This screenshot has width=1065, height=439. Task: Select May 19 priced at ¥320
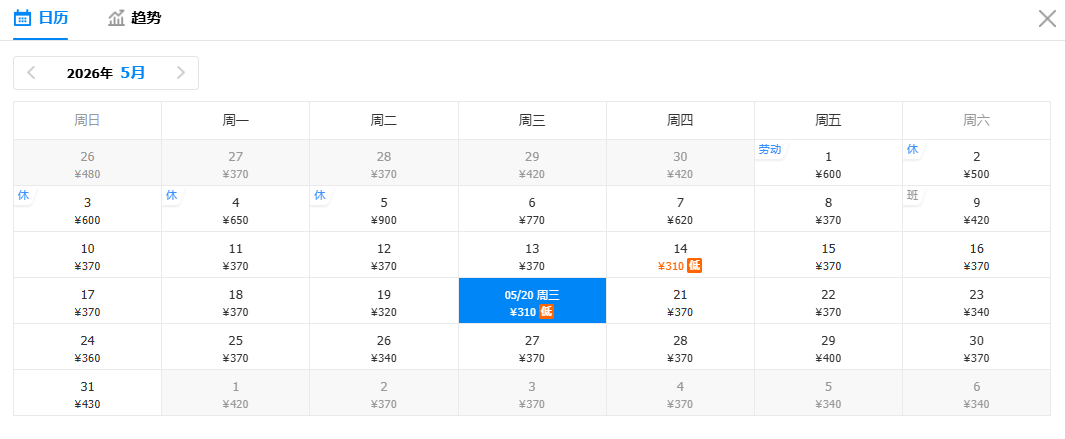[x=384, y=301]
